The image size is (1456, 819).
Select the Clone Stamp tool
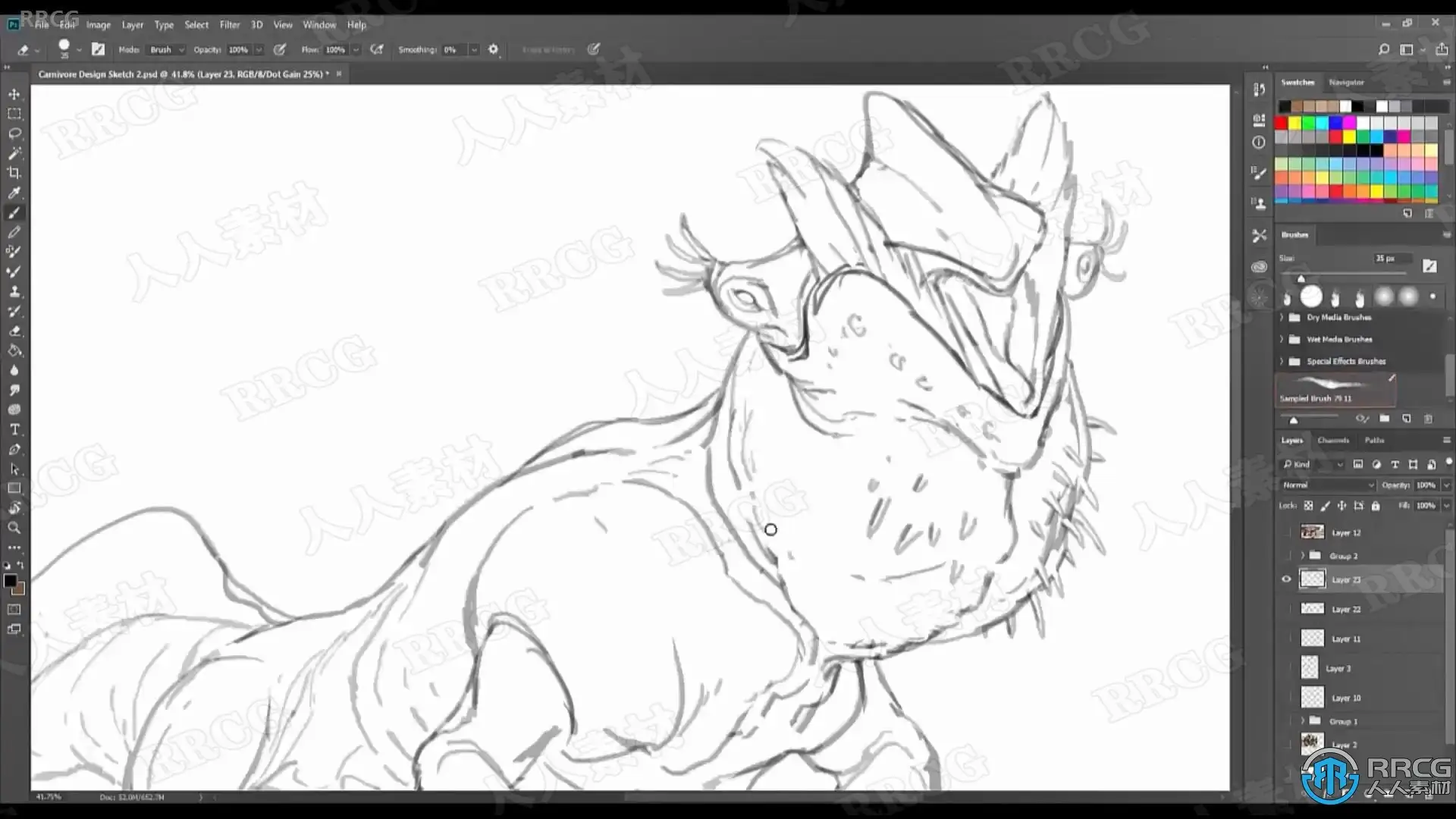[14, 291]
